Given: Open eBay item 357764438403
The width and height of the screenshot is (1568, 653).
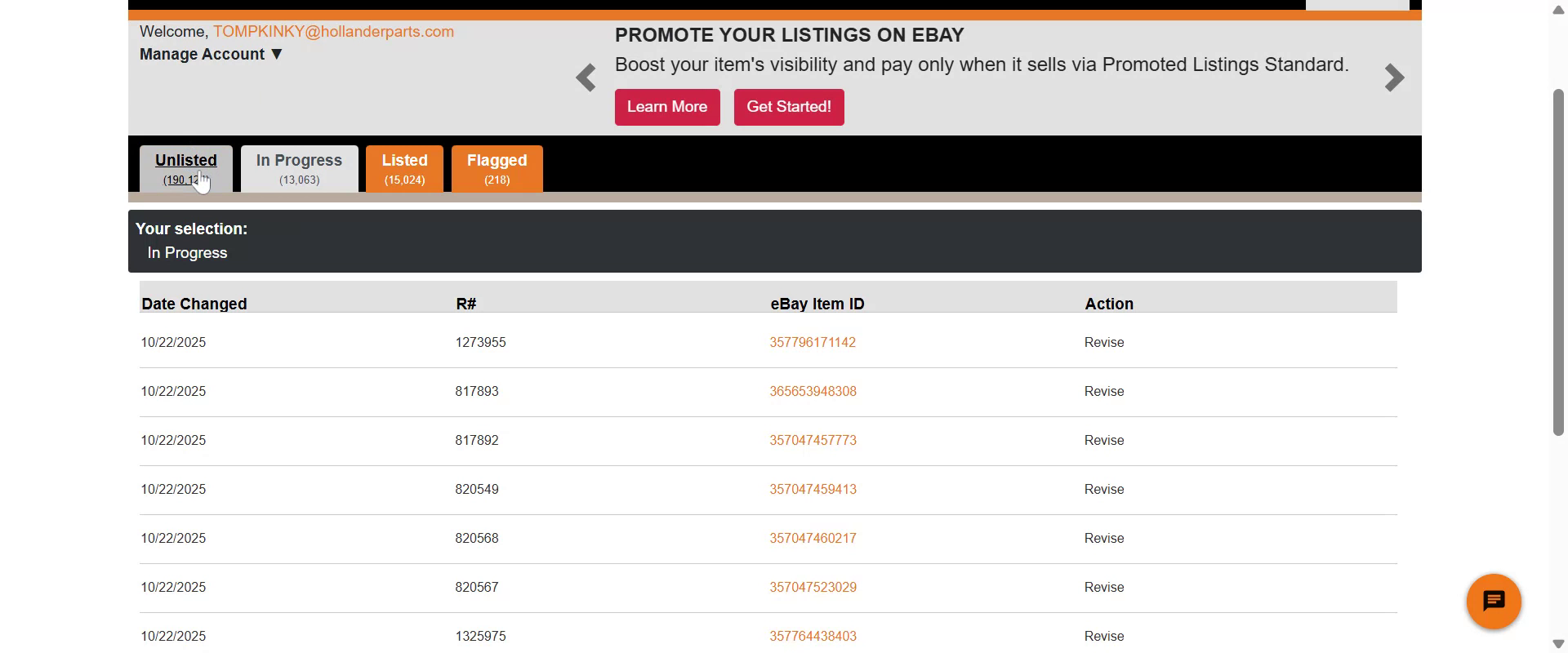Looking at the screenshot, I should click(x=813, y=637).
